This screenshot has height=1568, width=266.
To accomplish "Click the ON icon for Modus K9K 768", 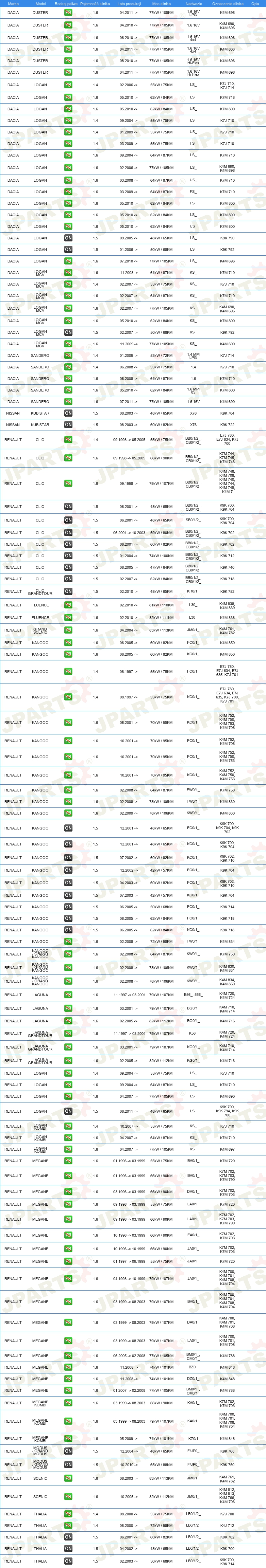I will (68, 1451).
